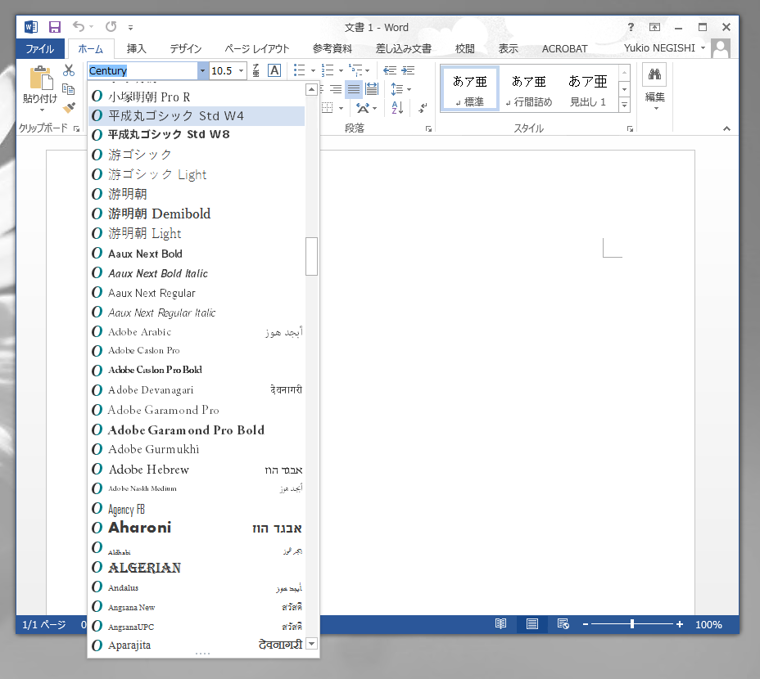Click the line spacing icon
The image size is (760, 679).
tap(397, 89)
